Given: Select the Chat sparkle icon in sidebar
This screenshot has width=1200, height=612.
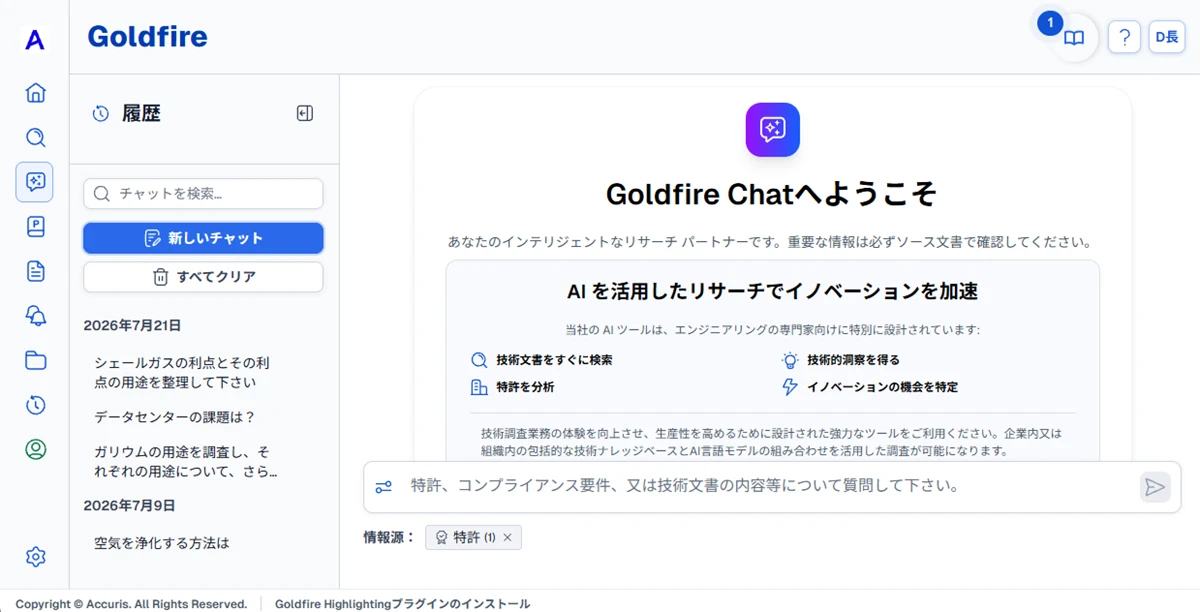Looking at the screenshot, I should 35,182.
